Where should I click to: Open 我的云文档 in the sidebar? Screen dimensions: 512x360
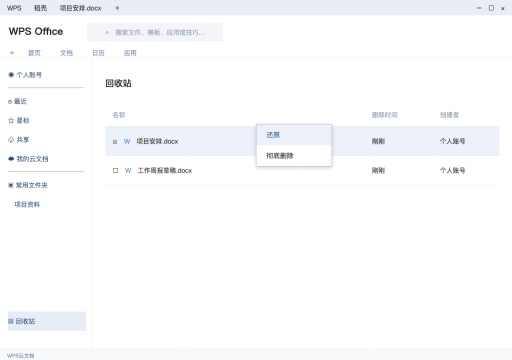[x=32, y=159]
